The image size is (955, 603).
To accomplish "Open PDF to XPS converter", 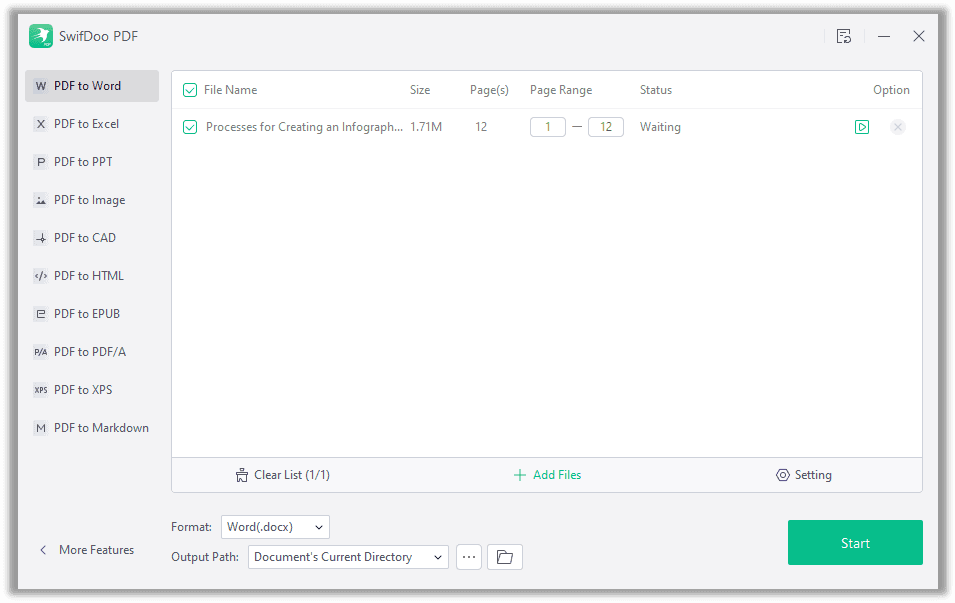I will [92, 390].
